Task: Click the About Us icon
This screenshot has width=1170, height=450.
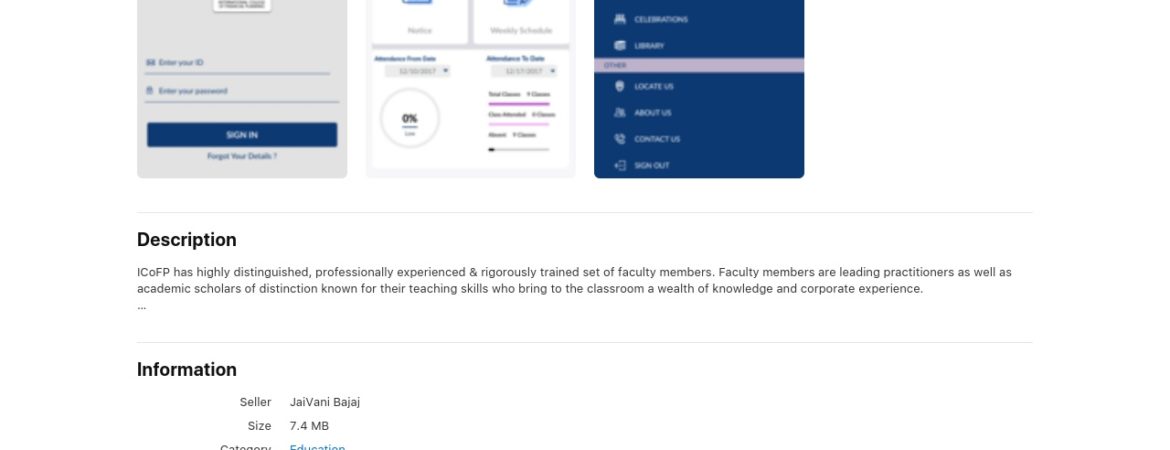Action: point(619,113)
